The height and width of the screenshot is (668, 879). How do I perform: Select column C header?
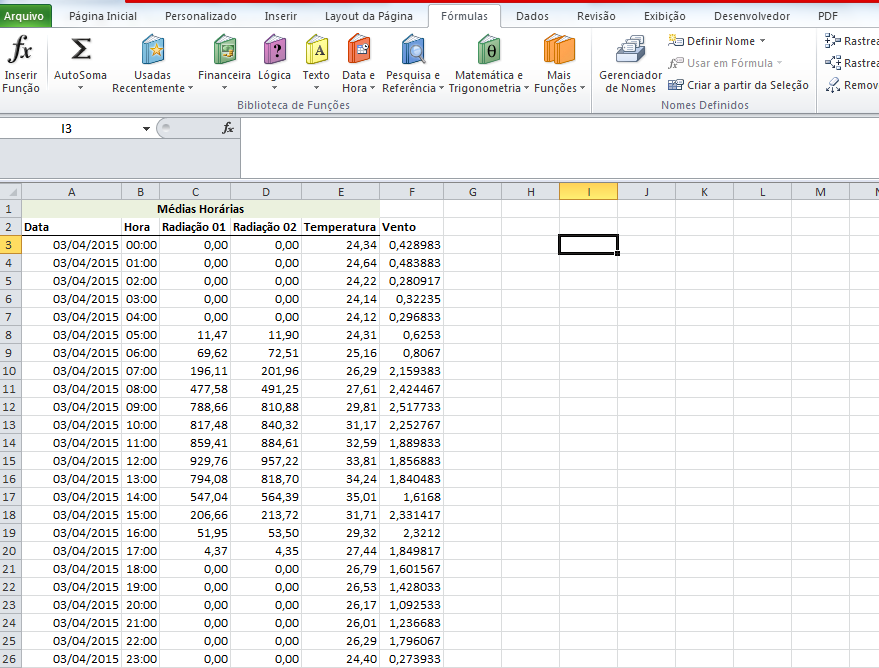point(195,192)
